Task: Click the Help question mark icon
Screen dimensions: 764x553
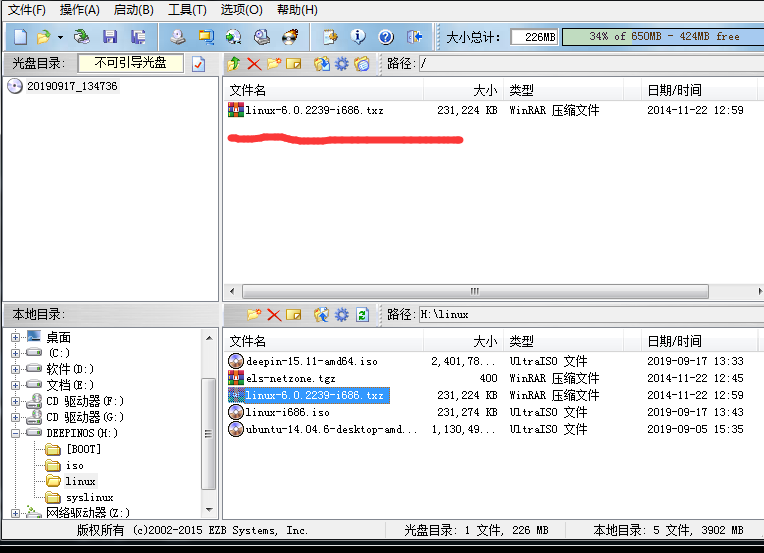Action: click(386, 37)
